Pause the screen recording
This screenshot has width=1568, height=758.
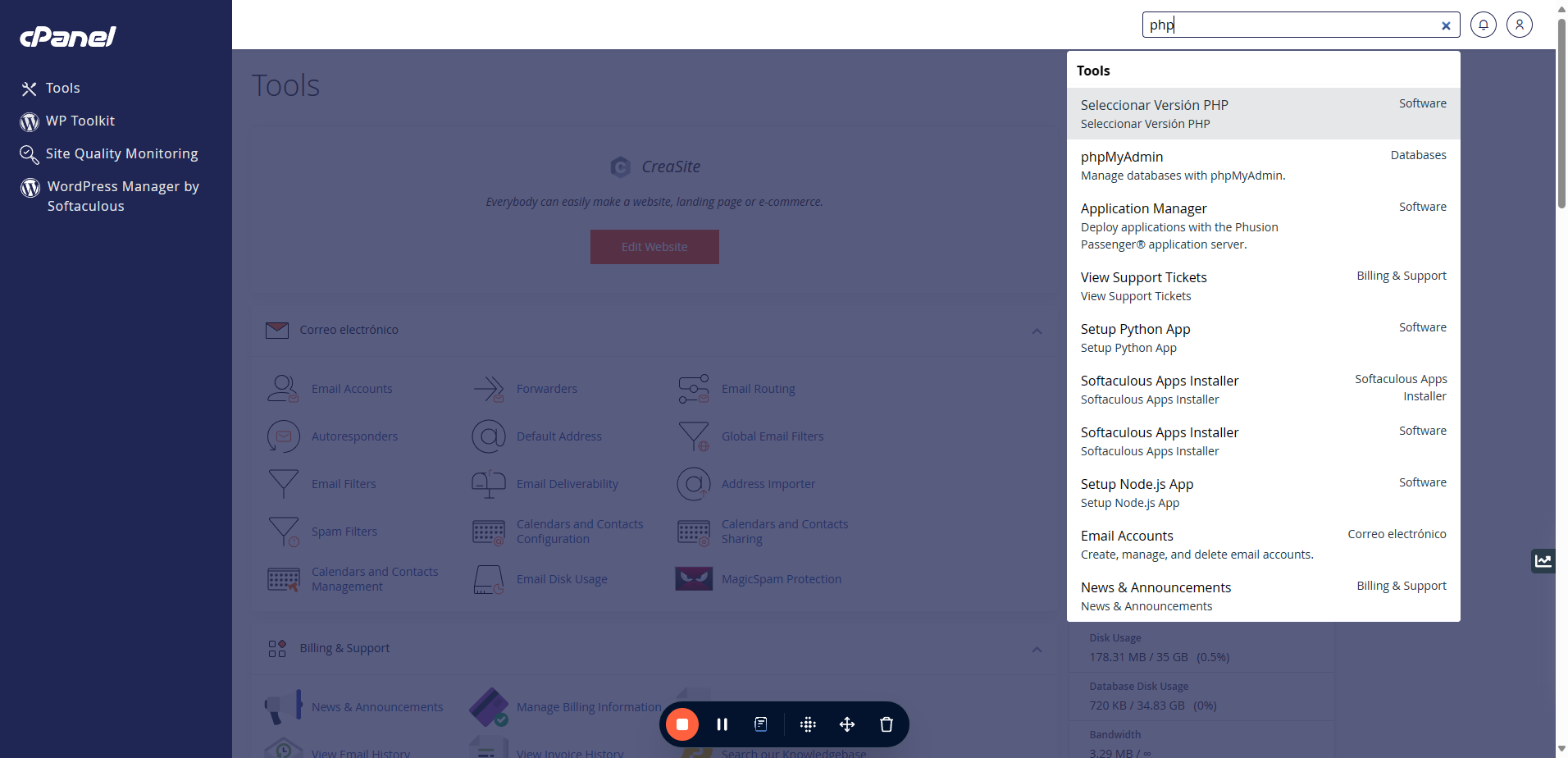[722, 724]
